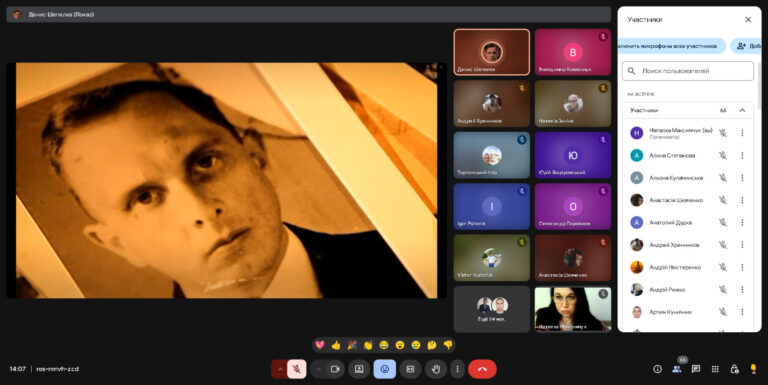
Task: Click mute icon next to Андрій Рюмко
Action: coord(722,289)
